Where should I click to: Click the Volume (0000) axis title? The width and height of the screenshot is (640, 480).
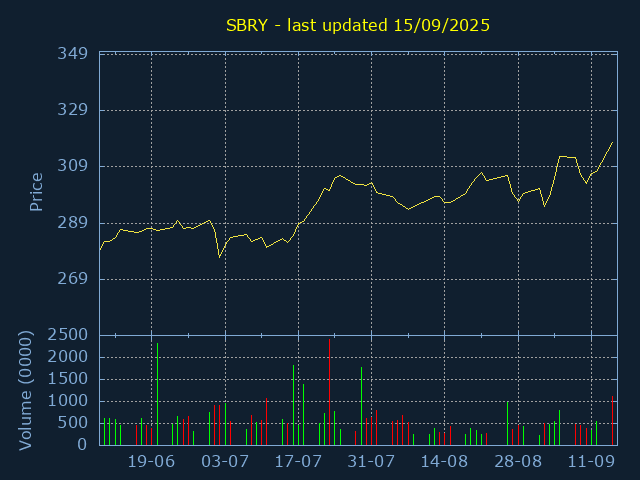coord(25,391)
